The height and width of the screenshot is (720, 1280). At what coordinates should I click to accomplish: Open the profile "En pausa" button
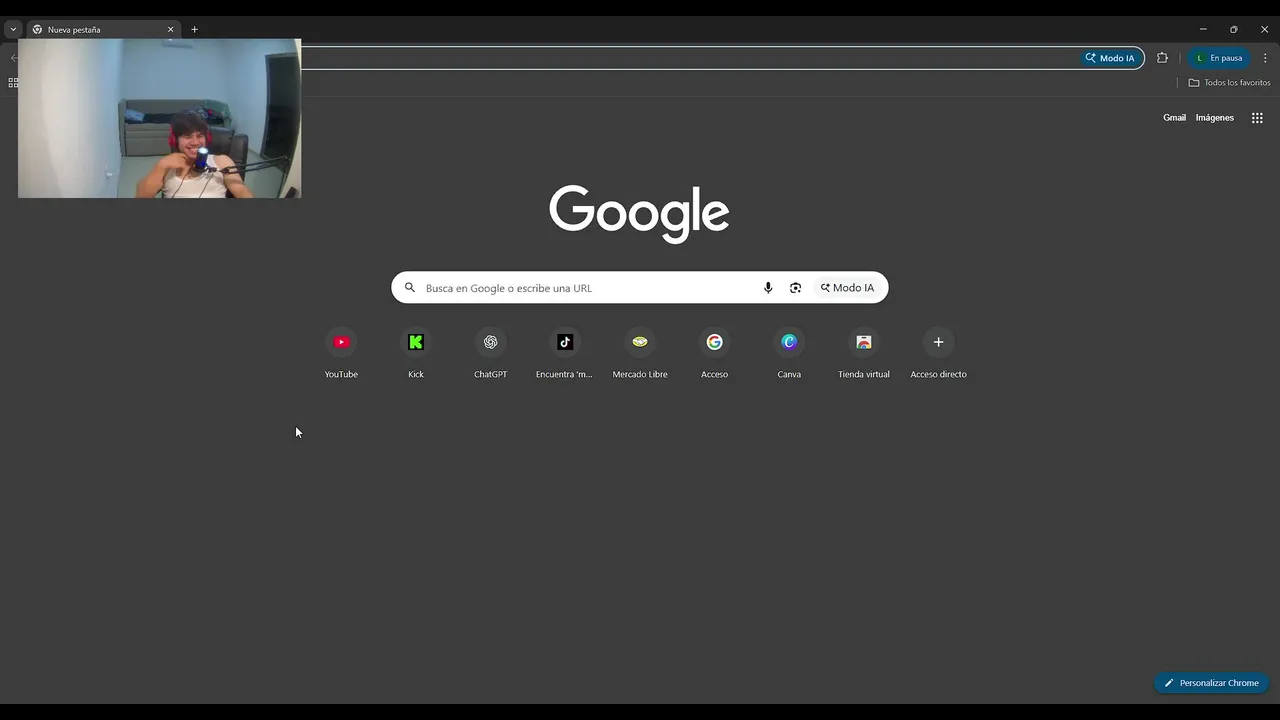point(1219,58)
